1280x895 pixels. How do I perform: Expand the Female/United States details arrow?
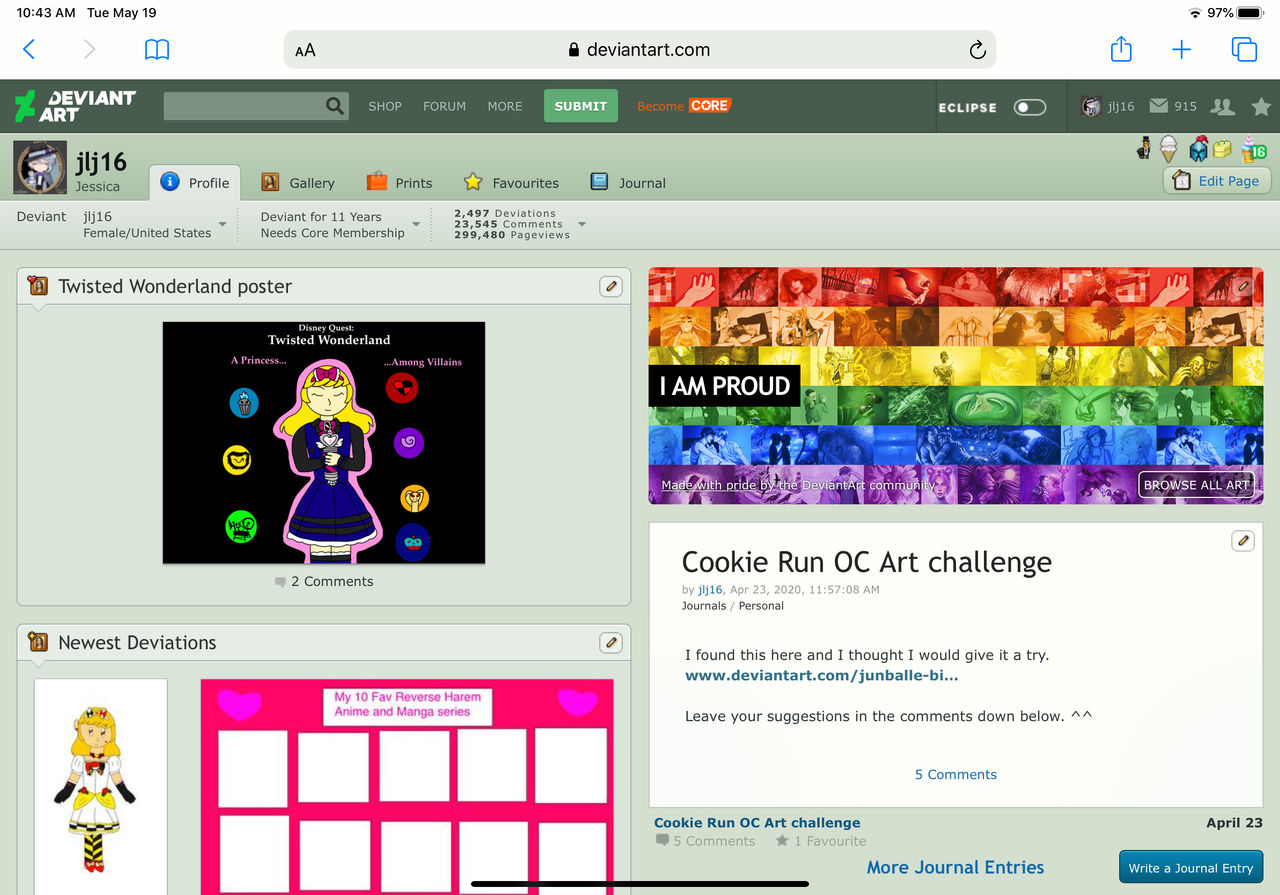click(x=223, y=225)
